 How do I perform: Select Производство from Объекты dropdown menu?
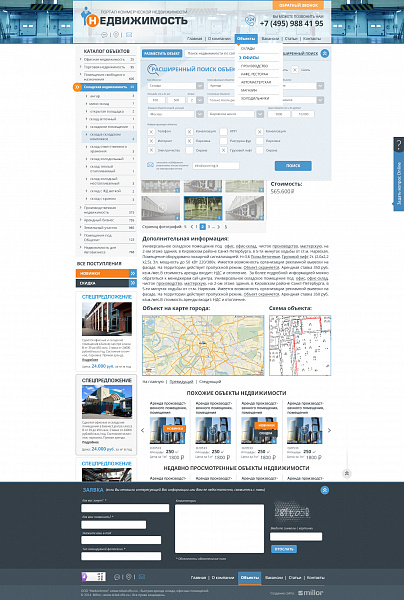[254, 66]
